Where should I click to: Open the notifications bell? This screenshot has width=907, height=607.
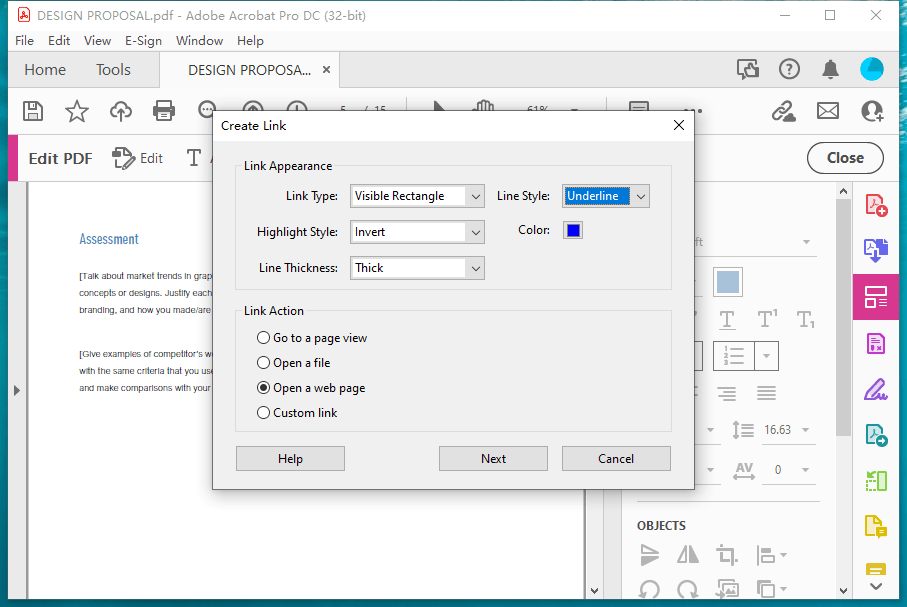pos(831,69)
